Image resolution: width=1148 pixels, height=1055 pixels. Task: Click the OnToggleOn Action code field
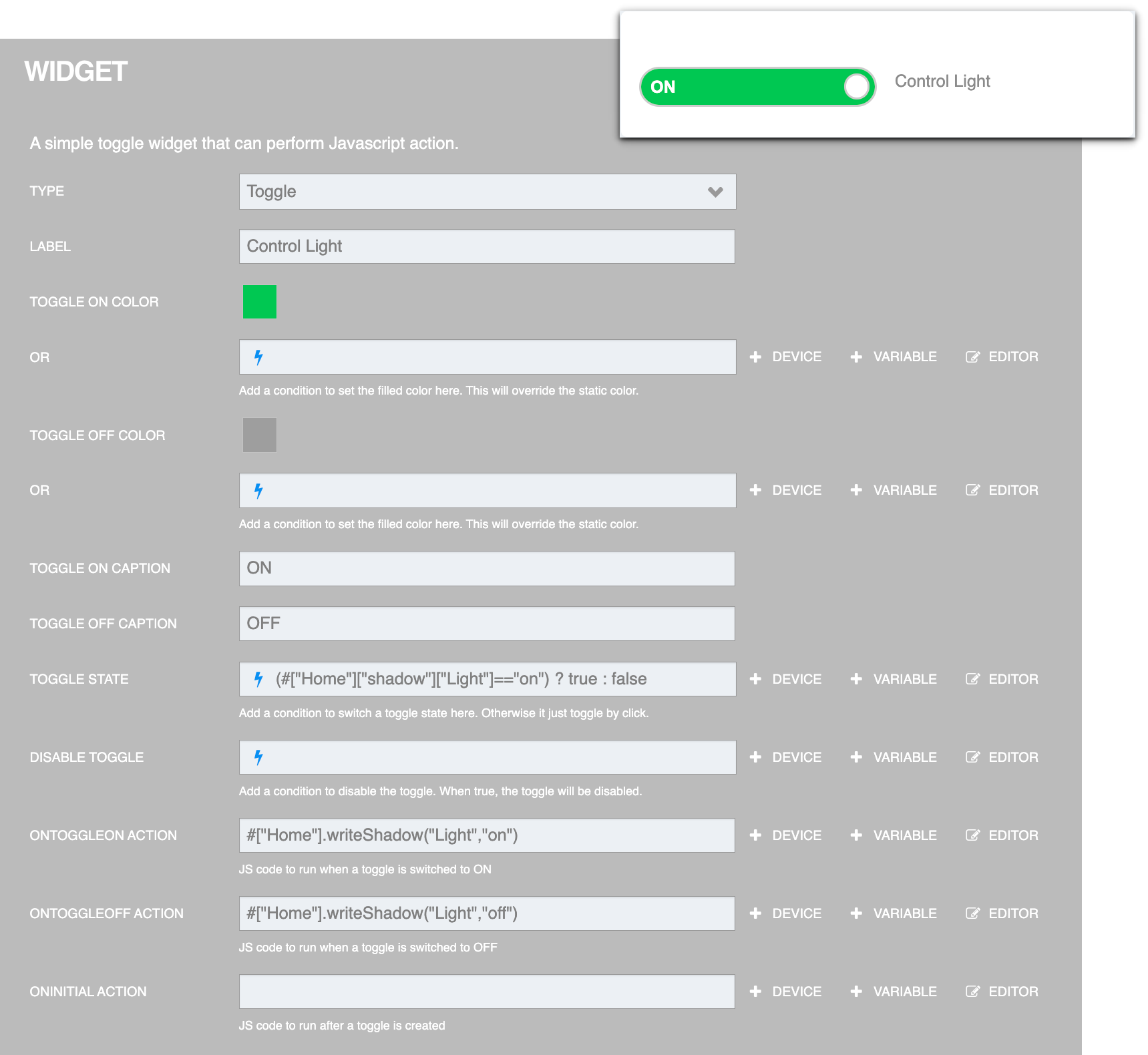[487, 835]
